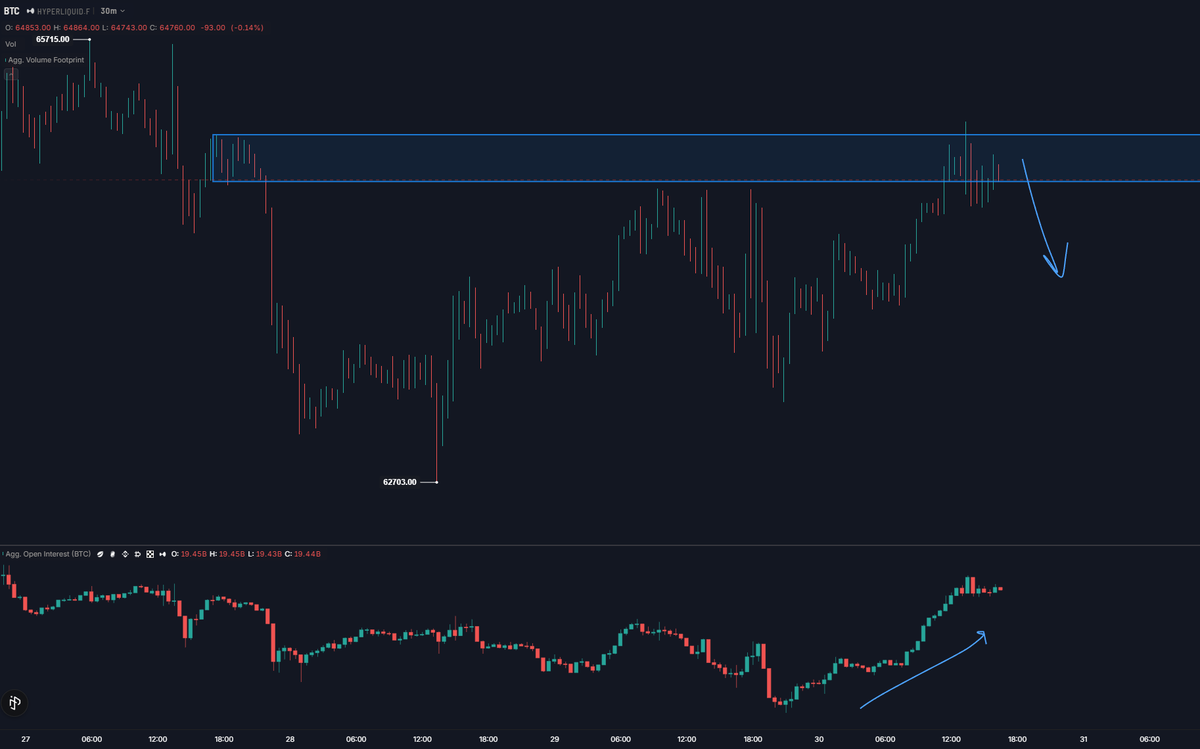Click the date label 29 on time axis
This screenshot has width=1200, height=749.
(x=554, y=739)
